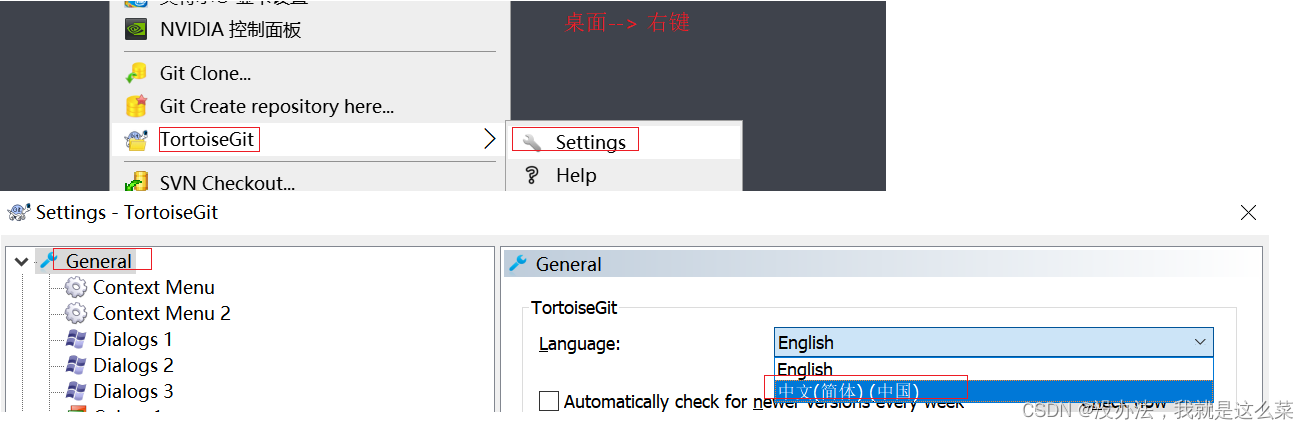The width and height of the screenshot is (1309, 430).
Task: Click the Settings window title icon
Action: tap(18, 212)
